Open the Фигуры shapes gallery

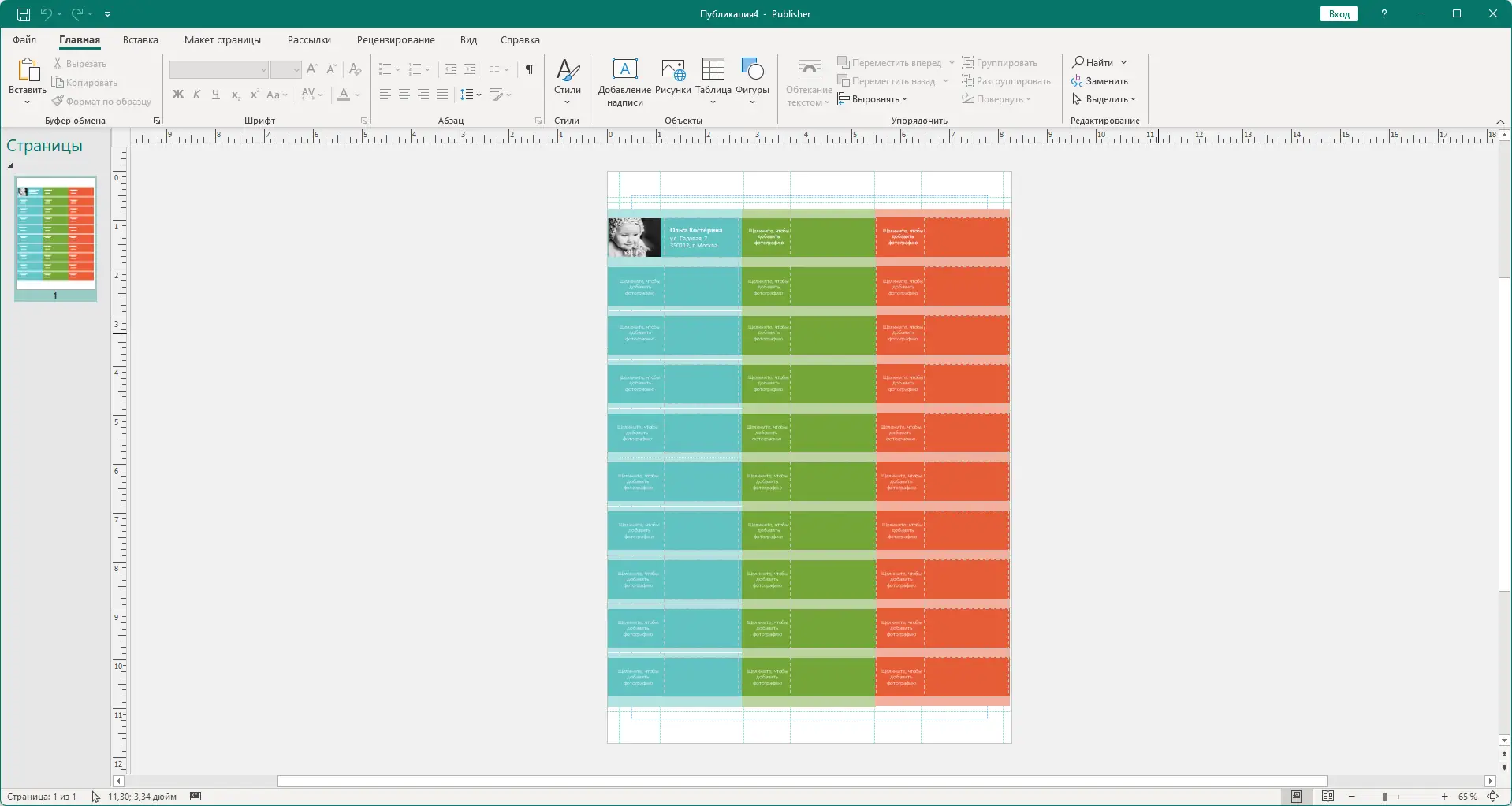pos(752,81)
